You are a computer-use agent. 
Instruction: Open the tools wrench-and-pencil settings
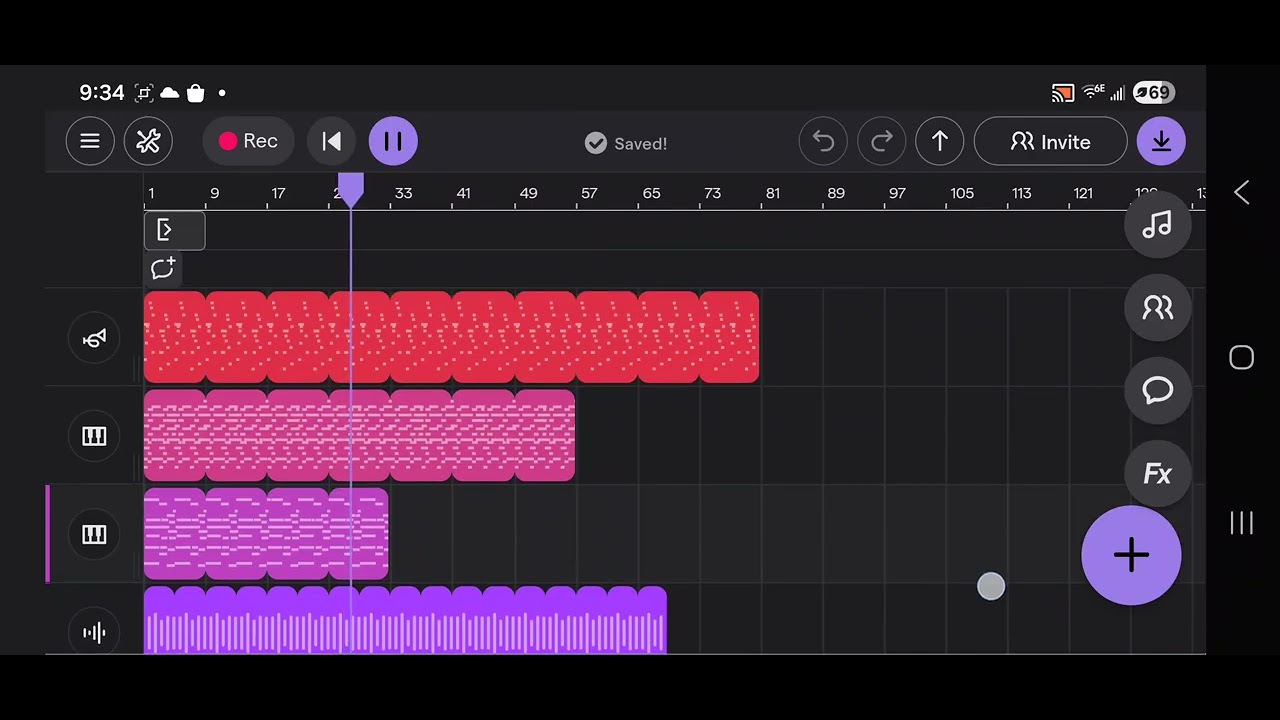(x=148, y=142)
